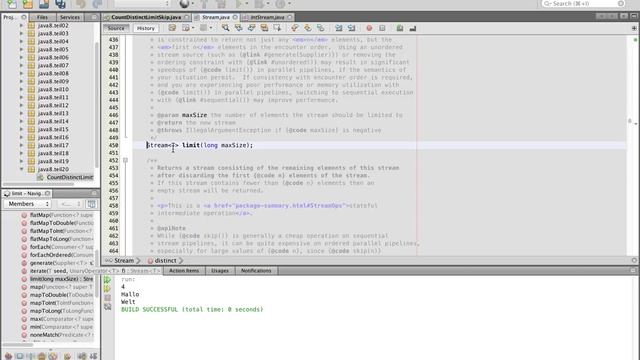The height and width of the screenshot is (360, 640).
Task: Switch to the Stream.java tab
Action: point(216,17)
